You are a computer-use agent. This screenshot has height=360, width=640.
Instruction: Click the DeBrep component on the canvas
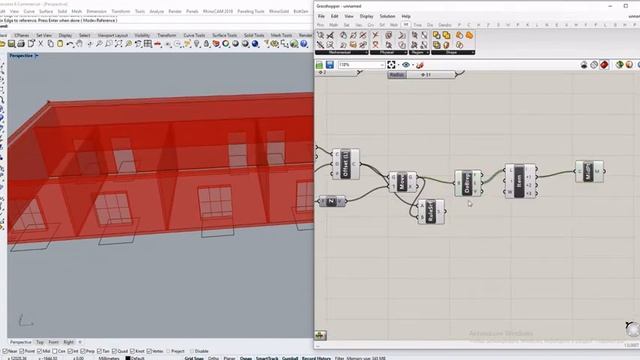point(468,183)
